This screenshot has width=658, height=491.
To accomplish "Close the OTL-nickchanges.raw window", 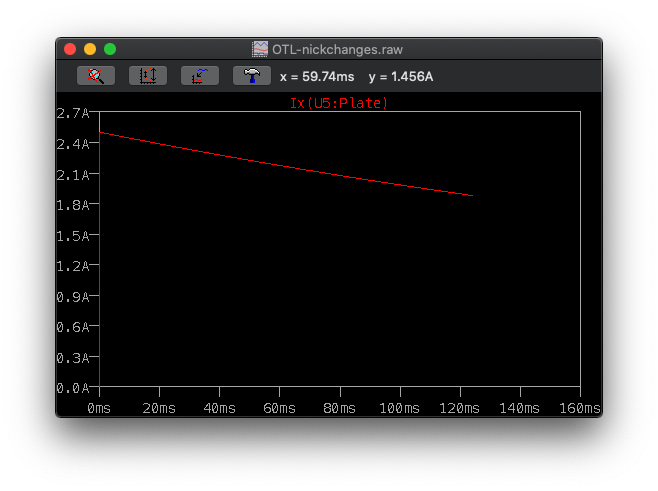I will (70, 49).
